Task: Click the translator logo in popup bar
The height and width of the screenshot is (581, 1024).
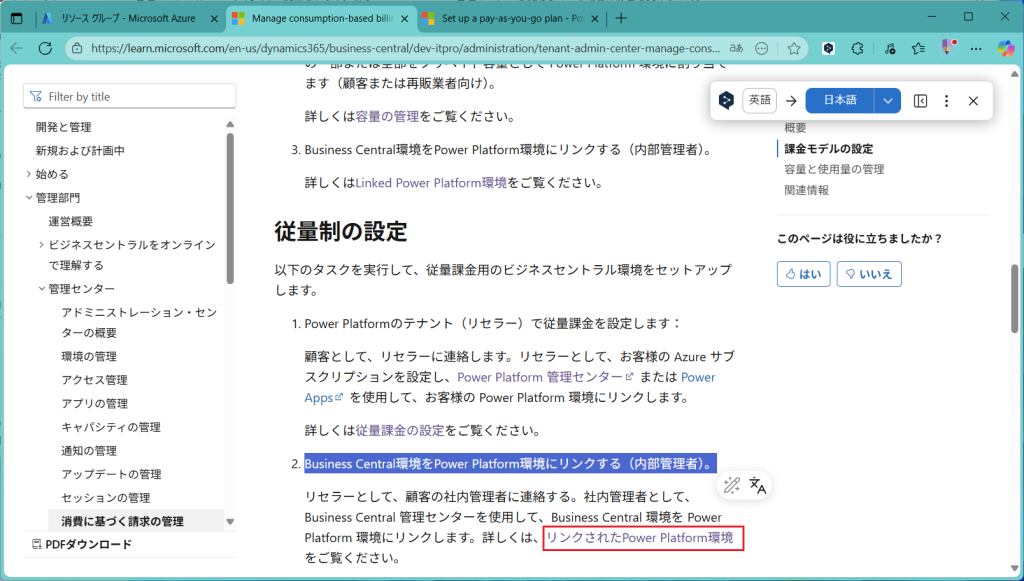Action: pos(726,101)
